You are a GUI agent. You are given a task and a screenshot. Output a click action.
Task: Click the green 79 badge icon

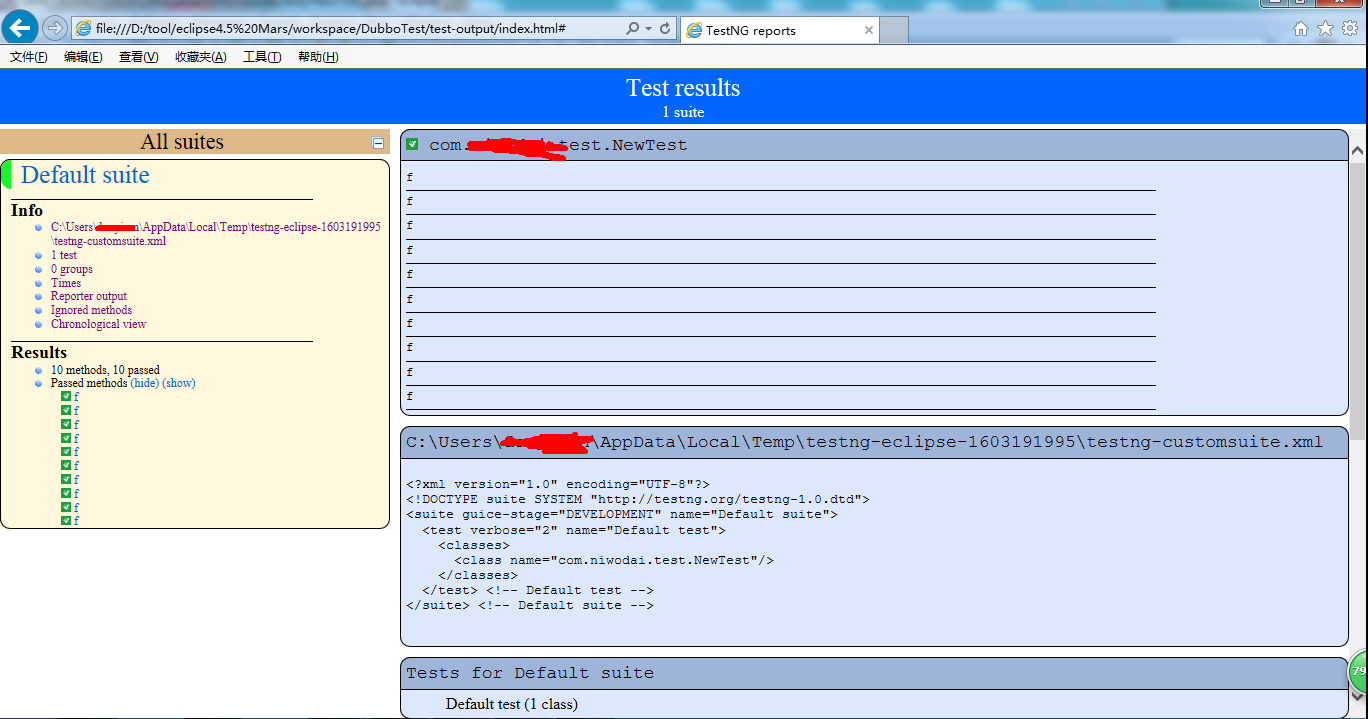click(x=1358, y=672)
